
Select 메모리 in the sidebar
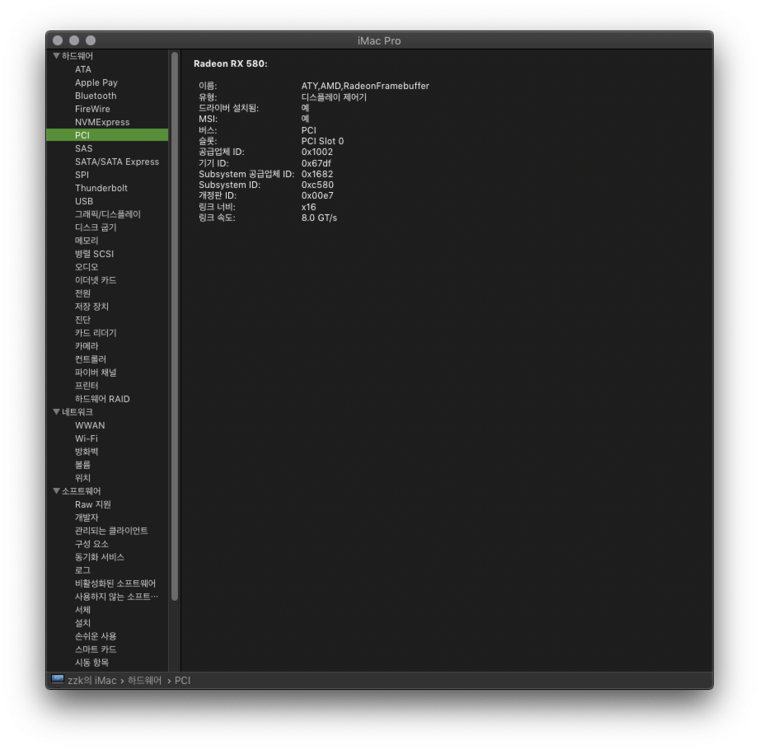click(x=86, y=241)
